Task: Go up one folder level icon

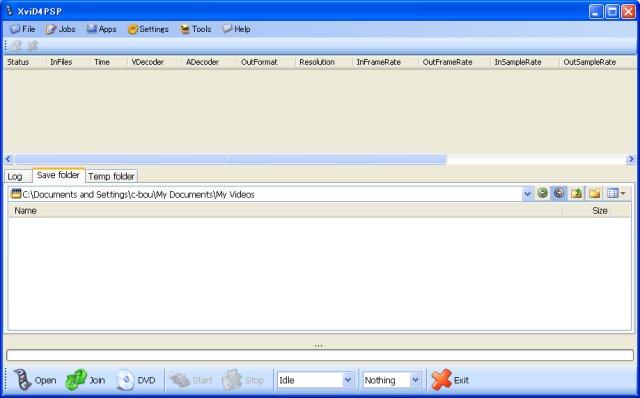Action: coord(576,193)
